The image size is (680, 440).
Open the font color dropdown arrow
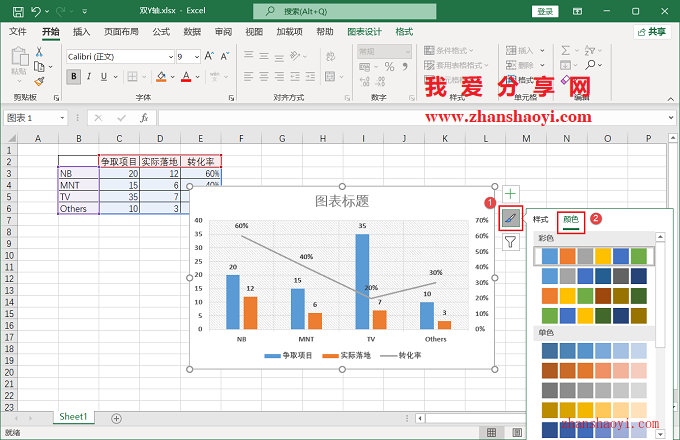click(197, 77)
